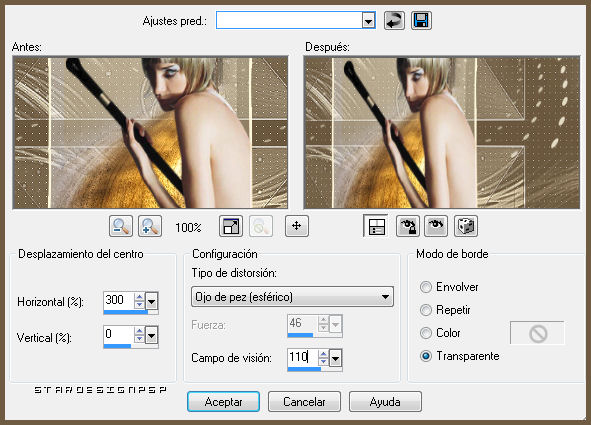Open the Horizontal (%) value dropdown arrow

tap(152, 301)
